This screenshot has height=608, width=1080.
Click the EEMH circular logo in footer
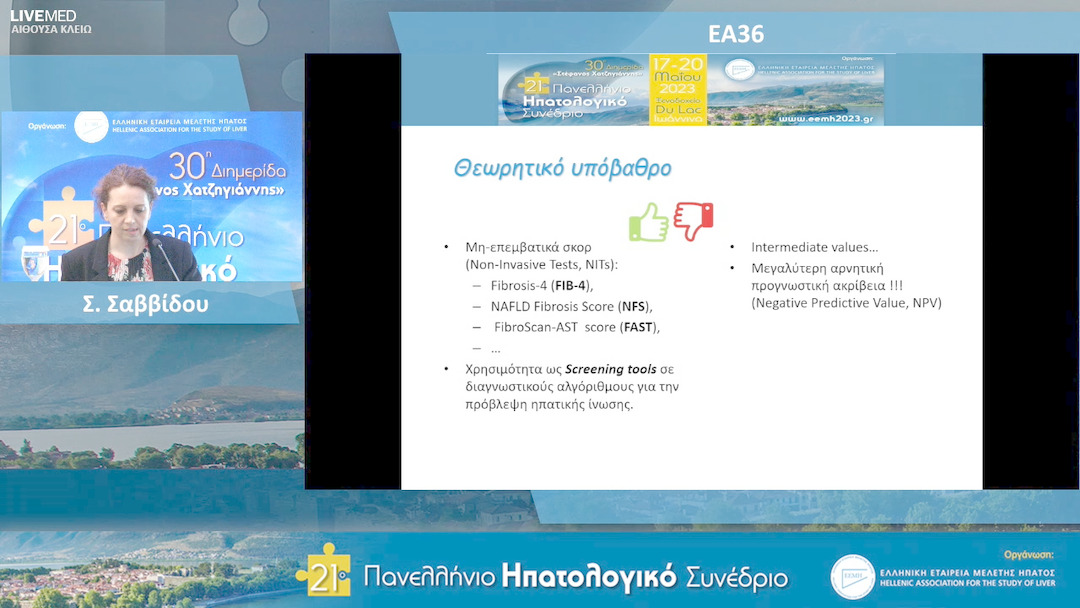pos(852,576)
